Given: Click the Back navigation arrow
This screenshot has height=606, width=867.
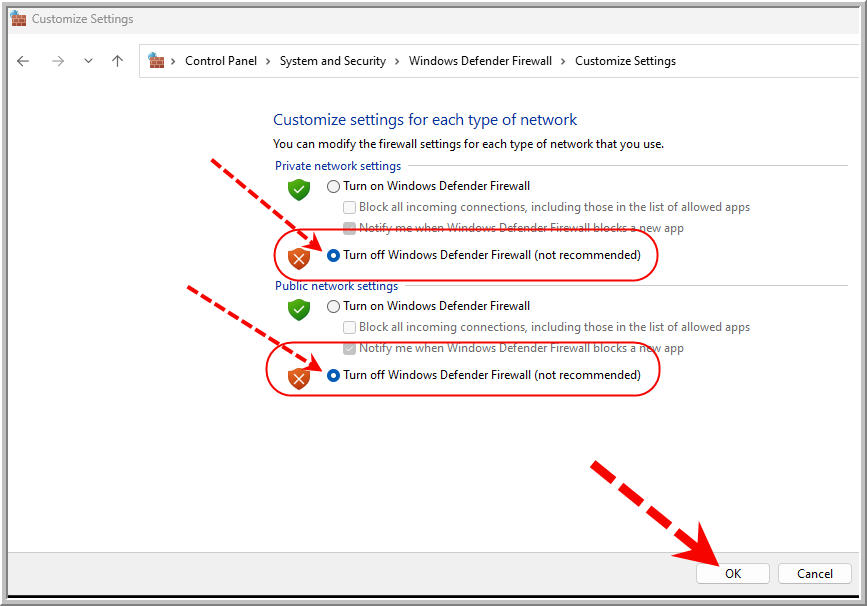Looking at the screenshot, I should 23,61.
